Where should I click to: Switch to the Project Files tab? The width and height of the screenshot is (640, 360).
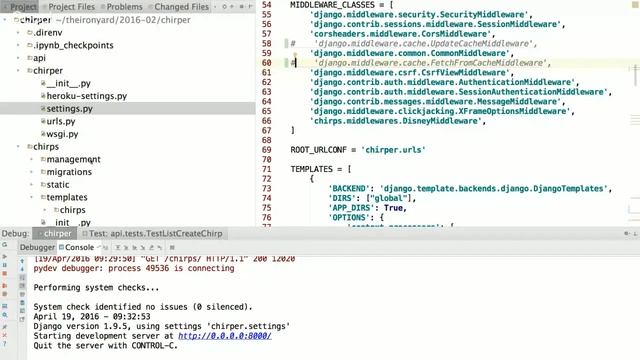click(x=69, y=7)
